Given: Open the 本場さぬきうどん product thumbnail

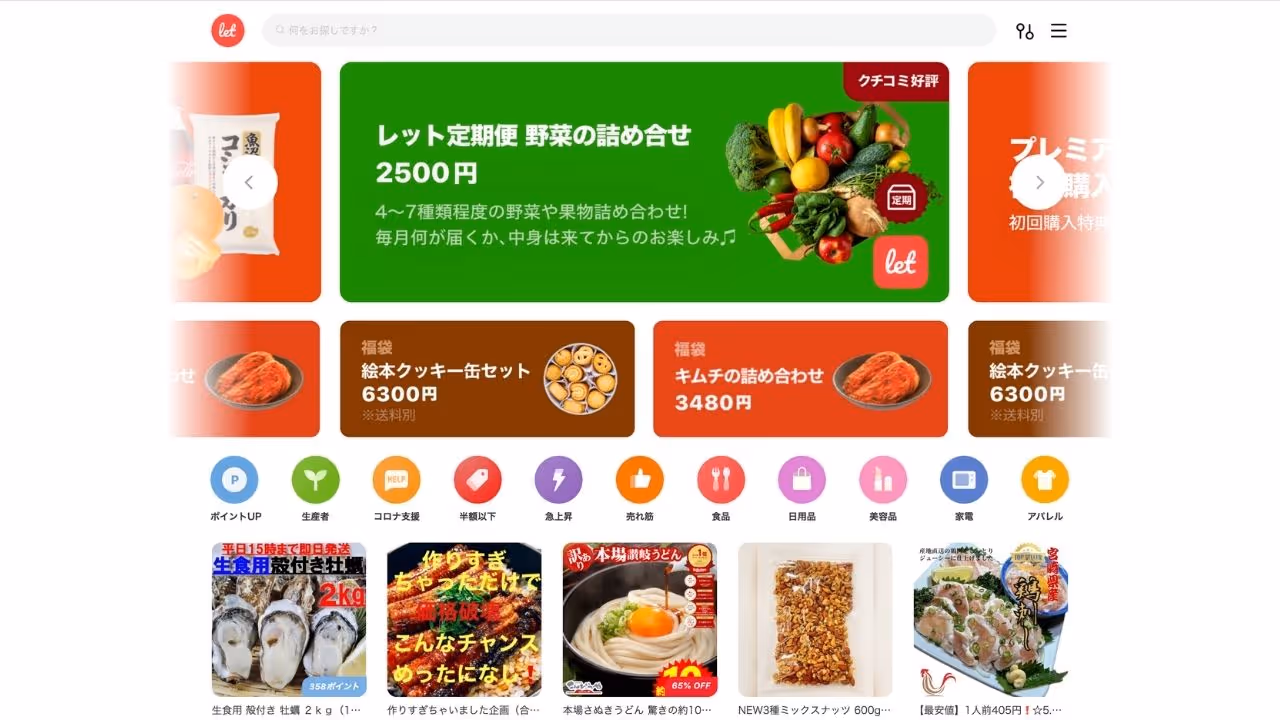Looking at the screenshot, I should pyautogui.click(x=639, y=620).
